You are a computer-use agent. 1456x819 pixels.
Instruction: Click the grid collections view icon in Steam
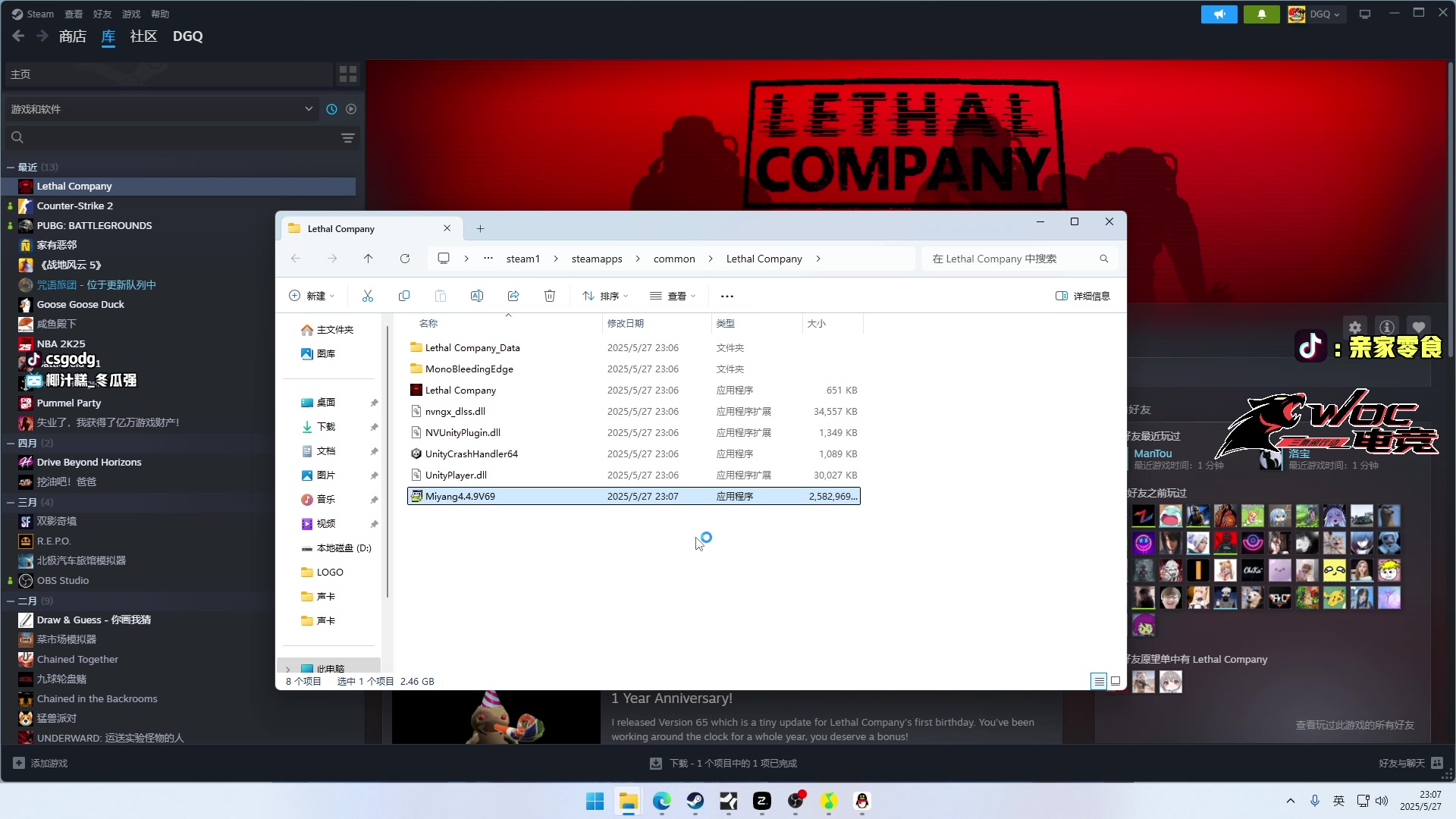pos(348,74)
